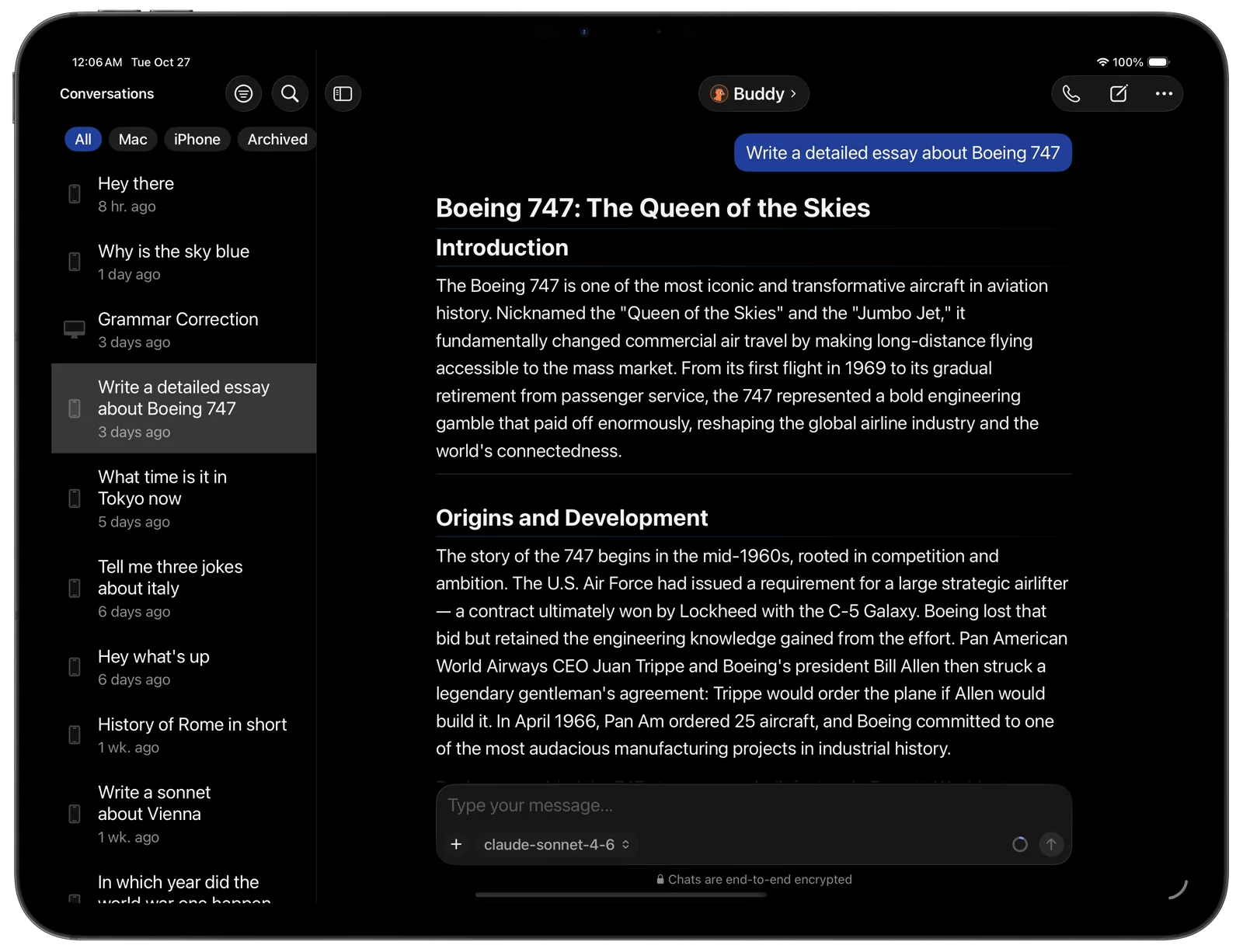Switch to the Mac filter tab
1243x952 pixels.
133,139
